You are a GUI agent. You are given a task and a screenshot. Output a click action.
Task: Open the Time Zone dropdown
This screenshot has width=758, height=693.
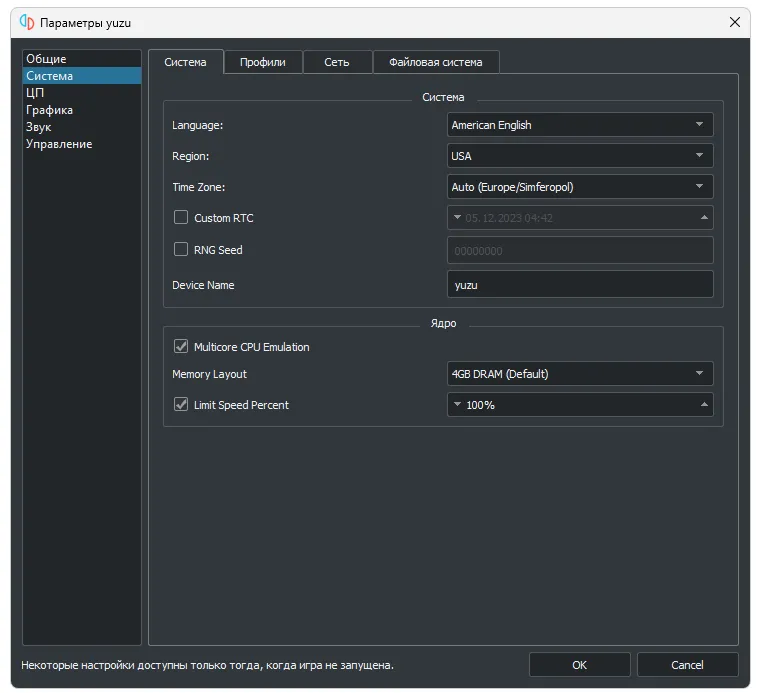(x=580, y=187)
